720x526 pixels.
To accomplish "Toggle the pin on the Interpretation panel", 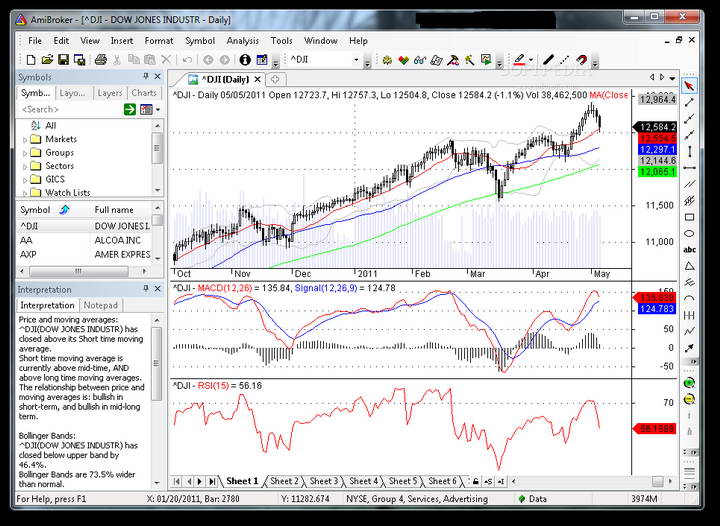I will 146,289.
